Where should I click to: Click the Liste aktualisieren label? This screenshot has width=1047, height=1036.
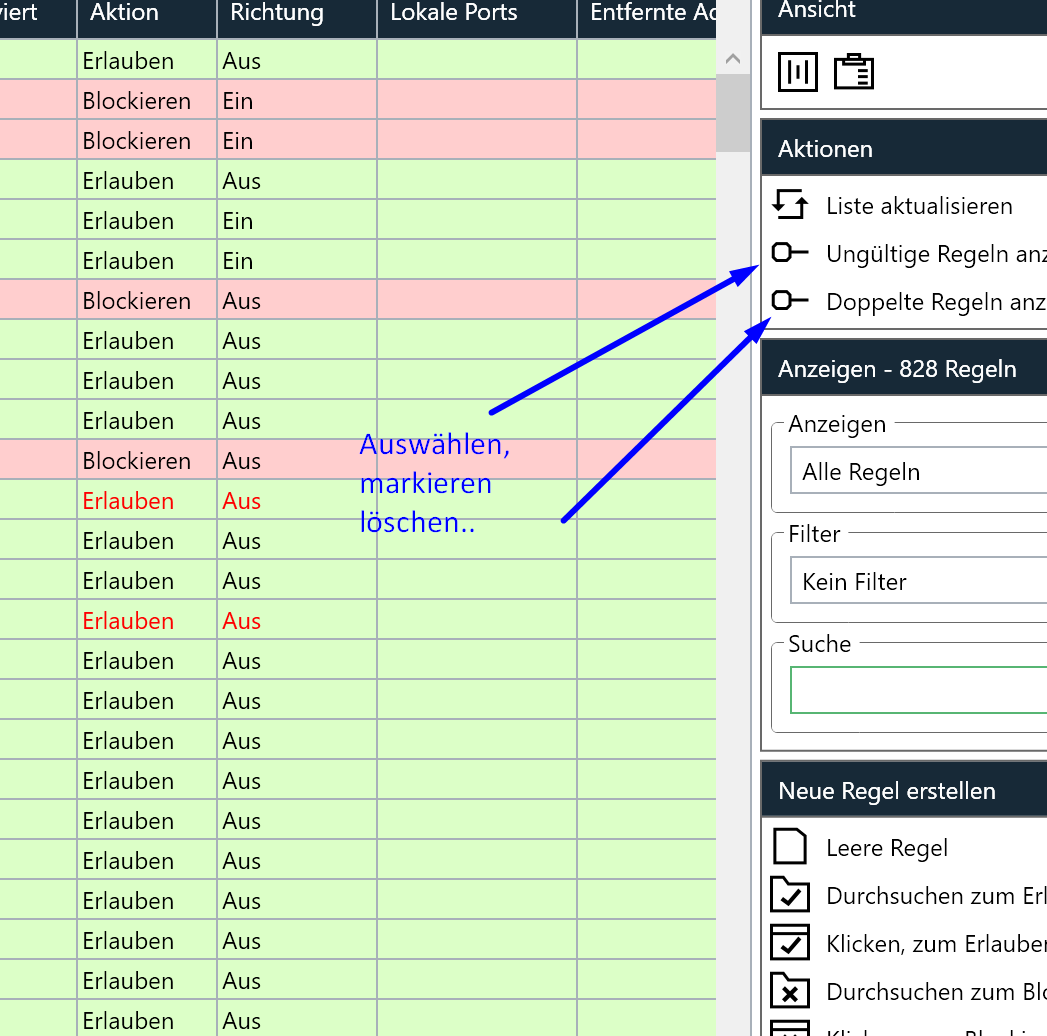pos(919,206)
